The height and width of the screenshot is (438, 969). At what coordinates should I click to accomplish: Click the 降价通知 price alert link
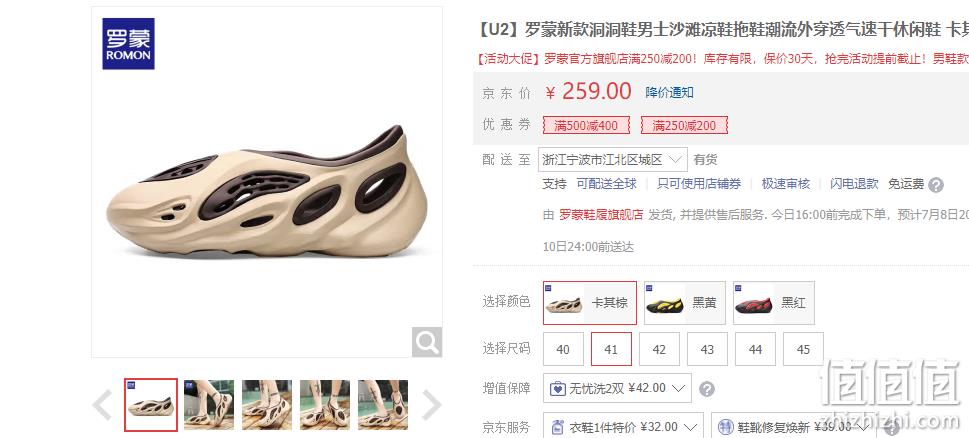pyautogui.click(x=669, y=93)
